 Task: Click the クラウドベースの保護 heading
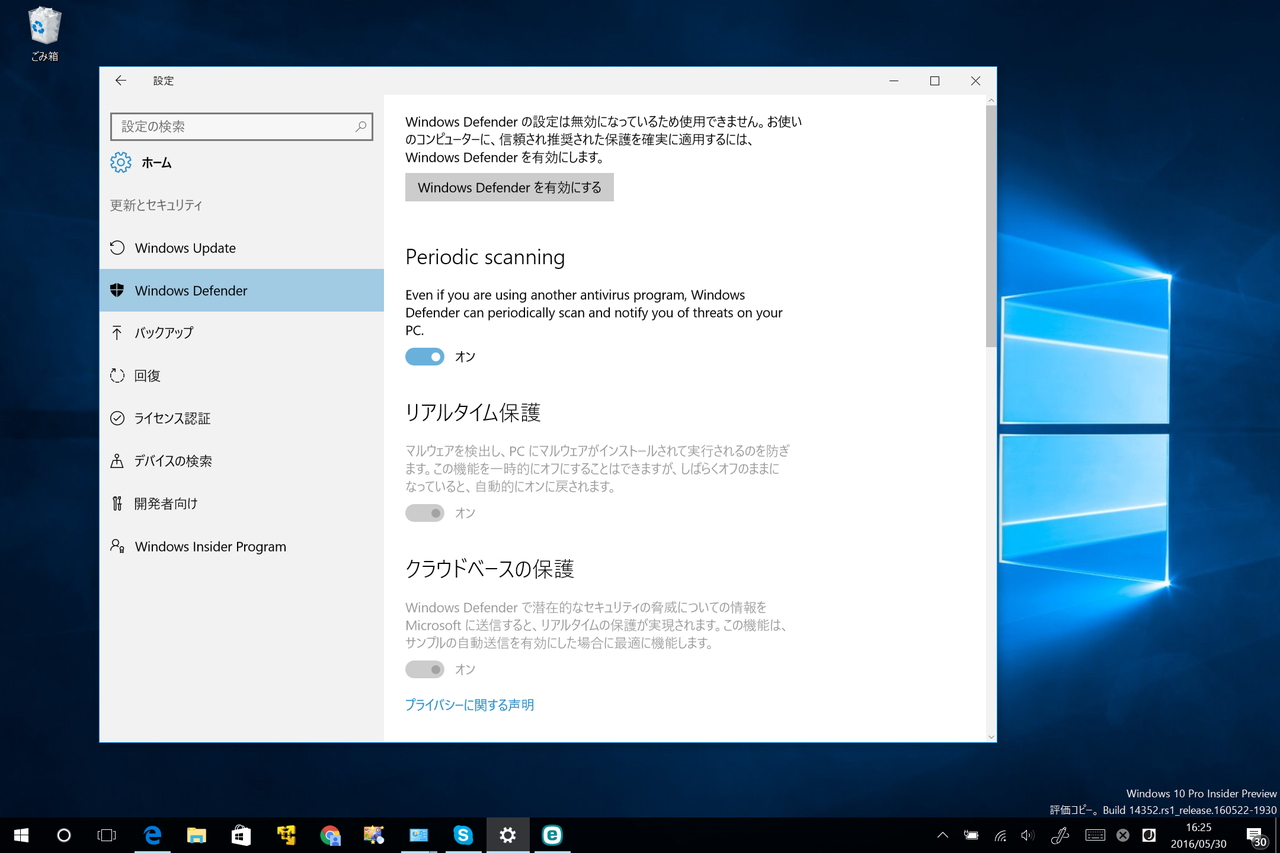[x=490, y=569]
